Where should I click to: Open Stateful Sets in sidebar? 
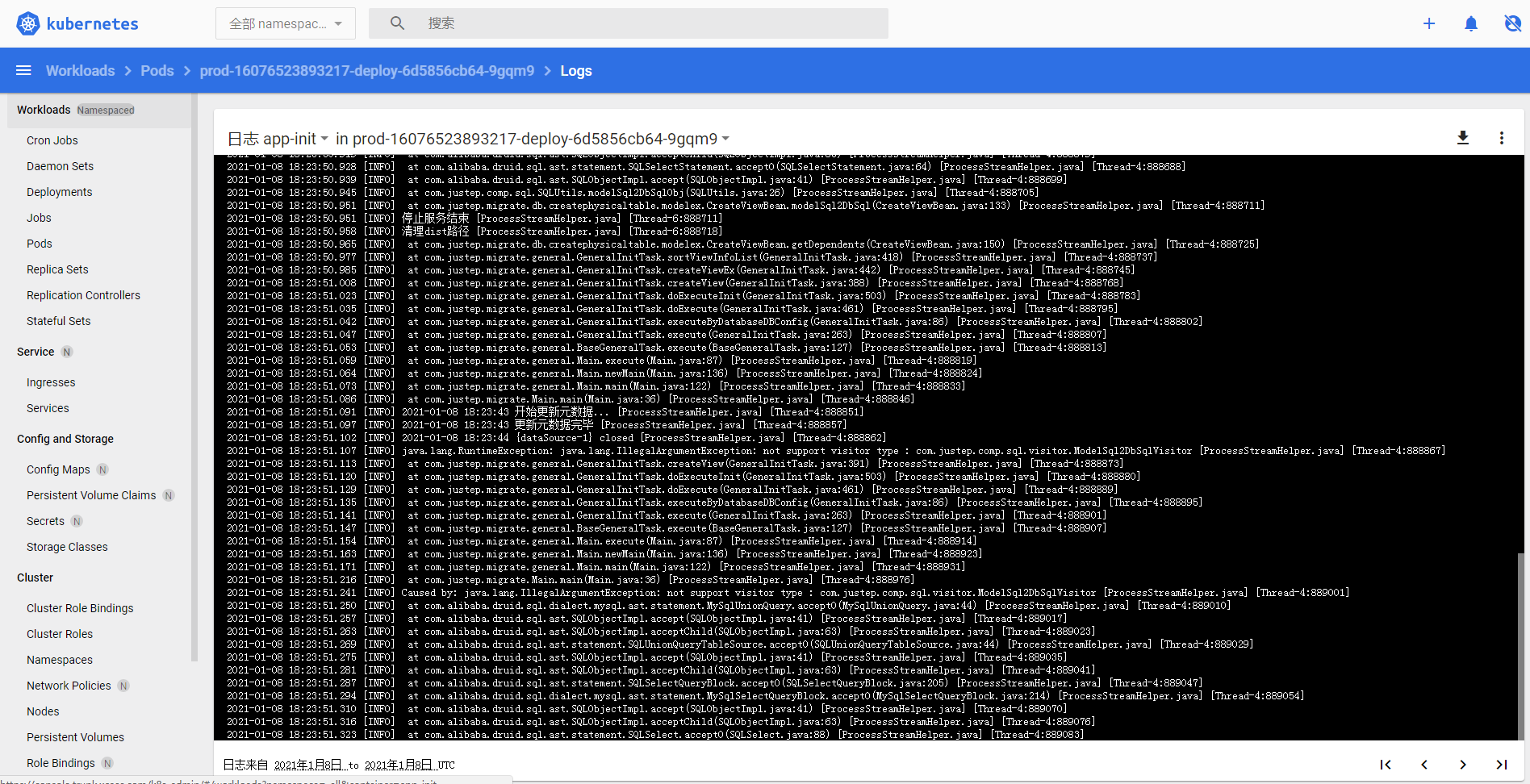coord(59,321)
